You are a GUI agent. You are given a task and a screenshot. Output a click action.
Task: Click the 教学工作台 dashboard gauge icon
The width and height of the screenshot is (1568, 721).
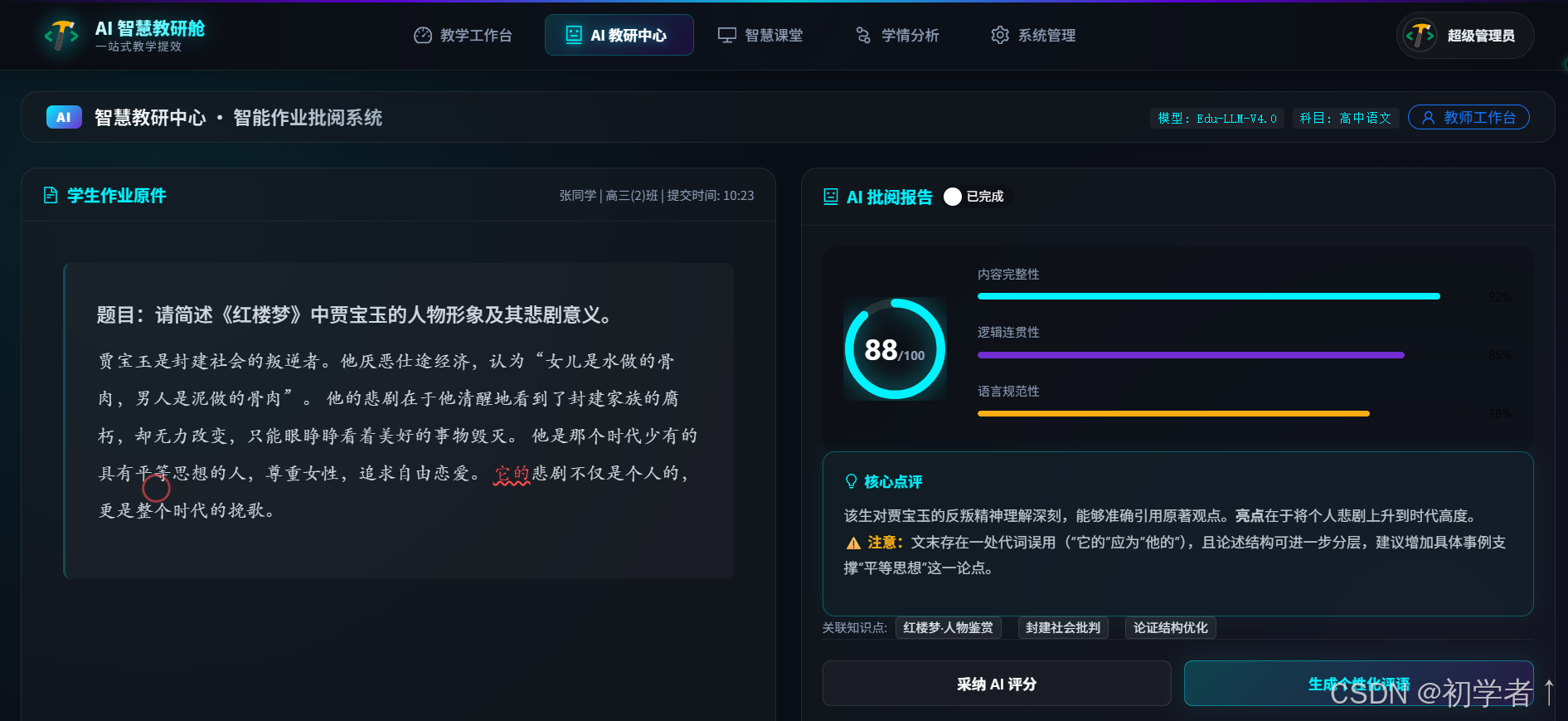[423, 35]
